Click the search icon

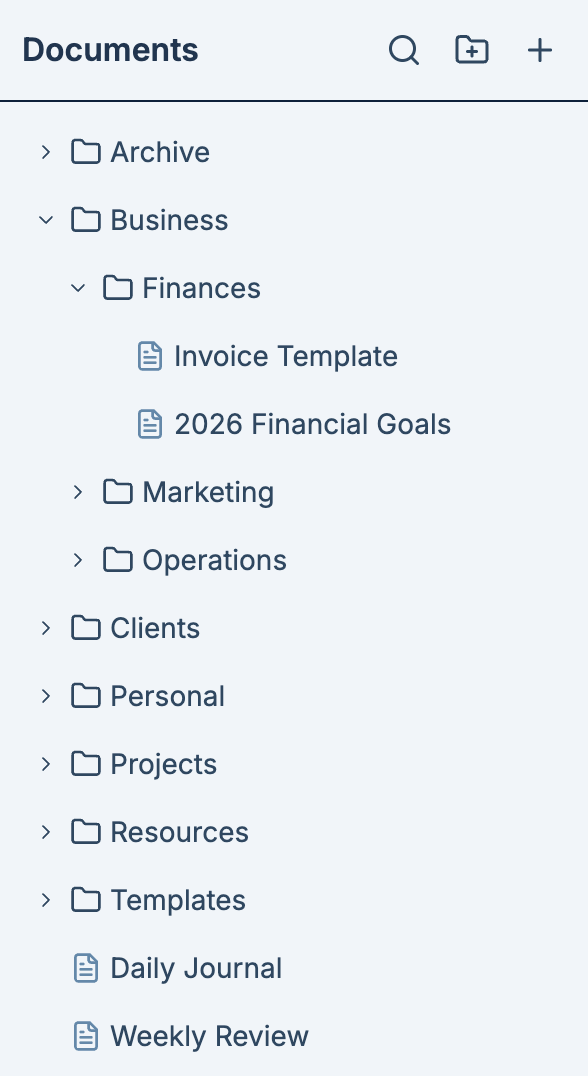click(404, 49)
